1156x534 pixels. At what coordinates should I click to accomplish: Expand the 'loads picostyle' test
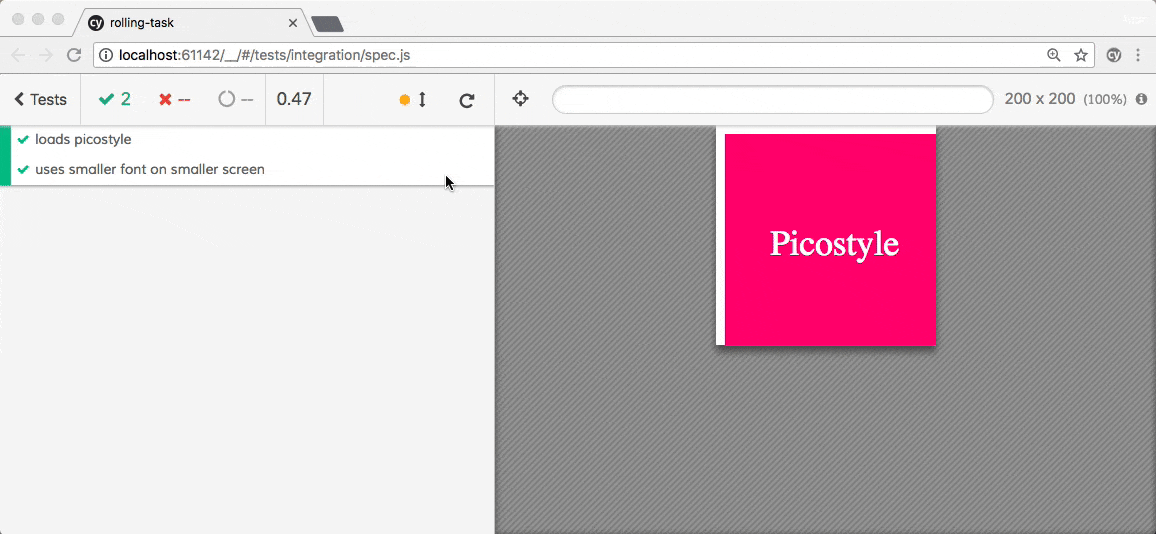252,139
